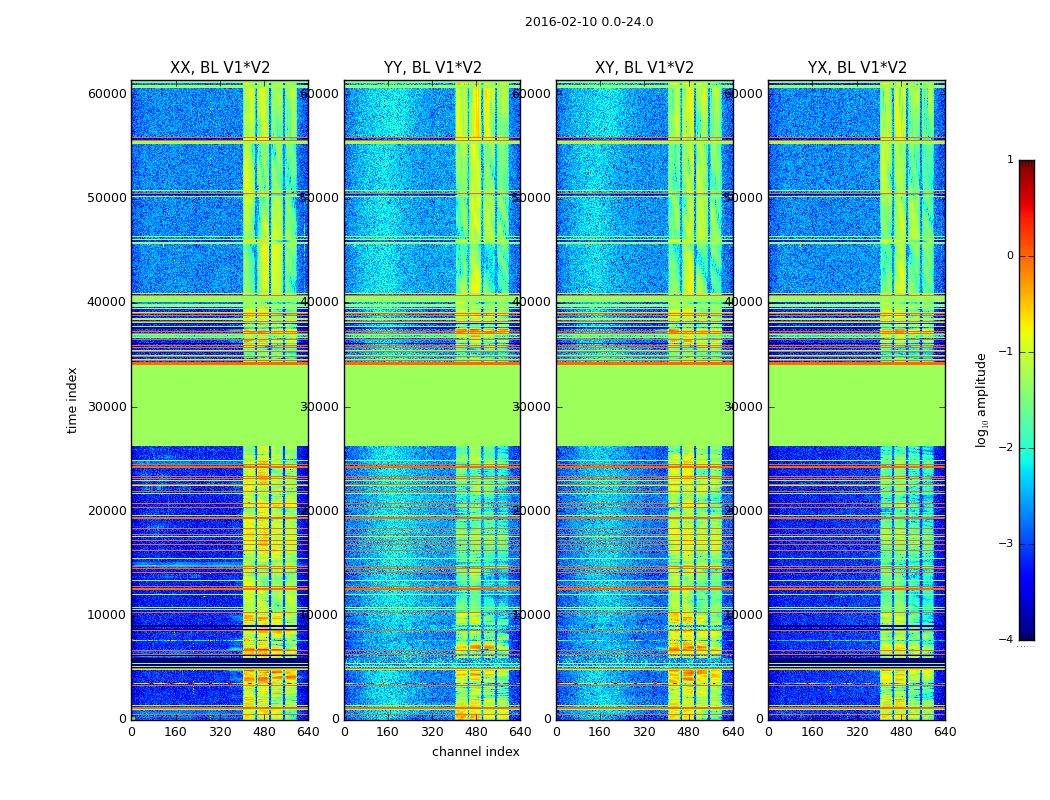Image resolution: width=1050 pixels, height=800 pixels.
Task: Click the XY, BL V1*V2 panel title
Action: coord(644,68)
